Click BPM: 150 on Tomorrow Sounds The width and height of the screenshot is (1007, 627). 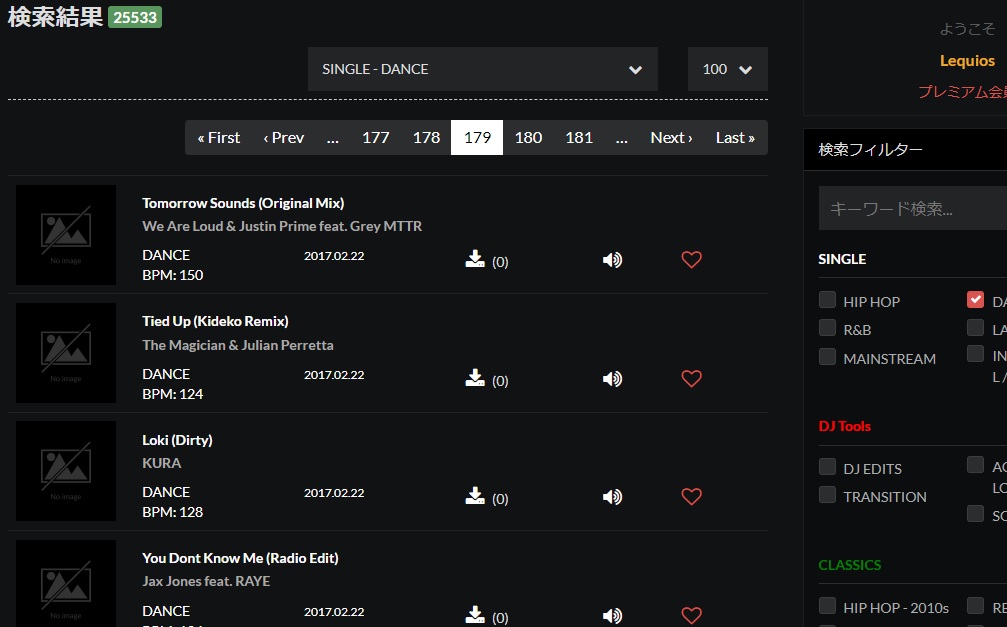pos(172,275)
